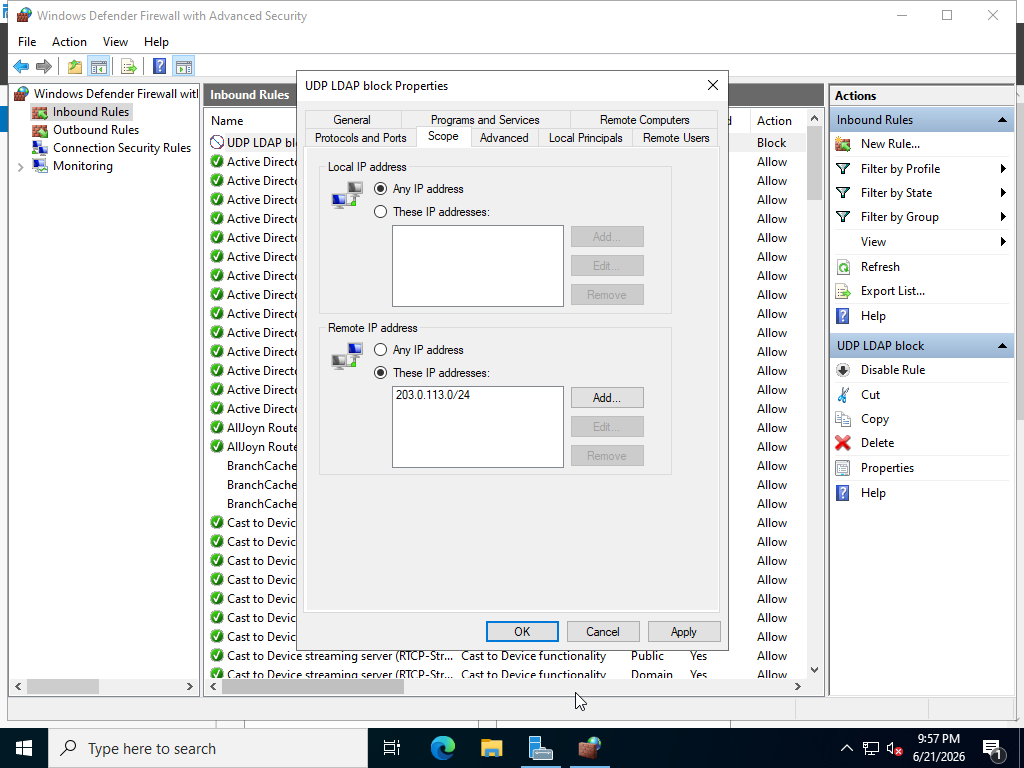Collapse the Inbound Rules actions section
This screenshot has height=768, width=1024.
1002,120
